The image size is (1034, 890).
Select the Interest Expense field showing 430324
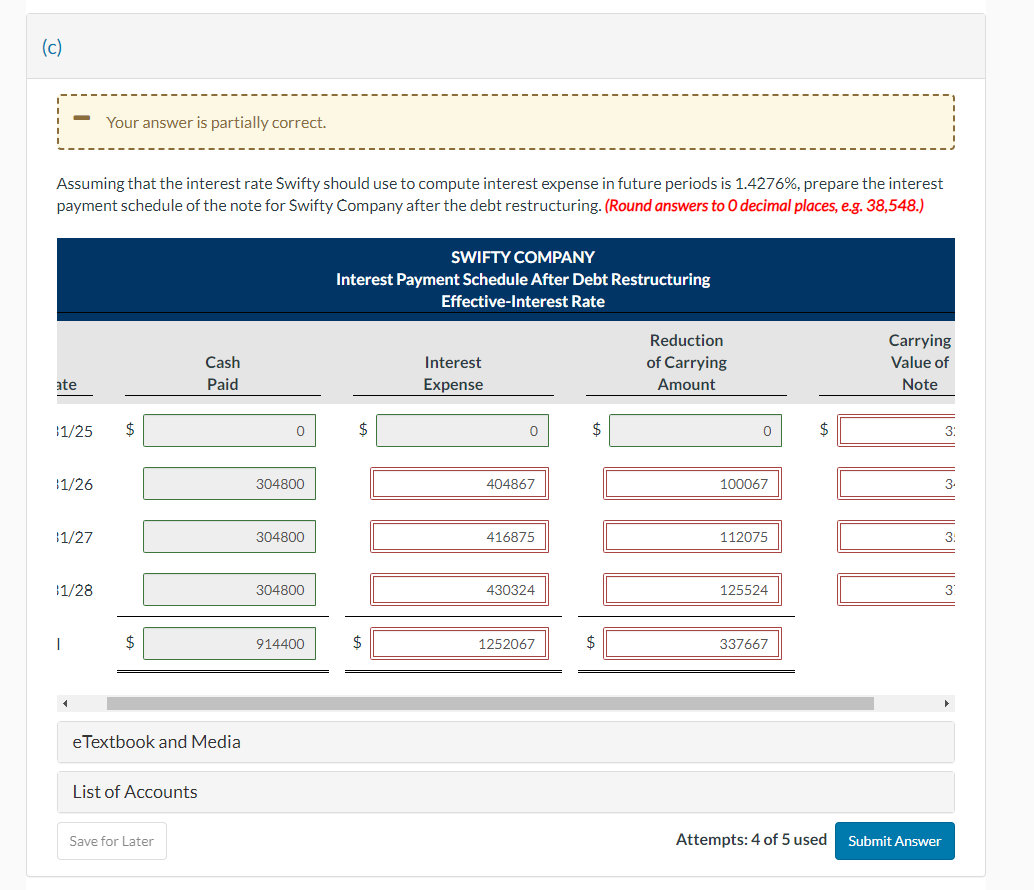(x=460, y=589)
